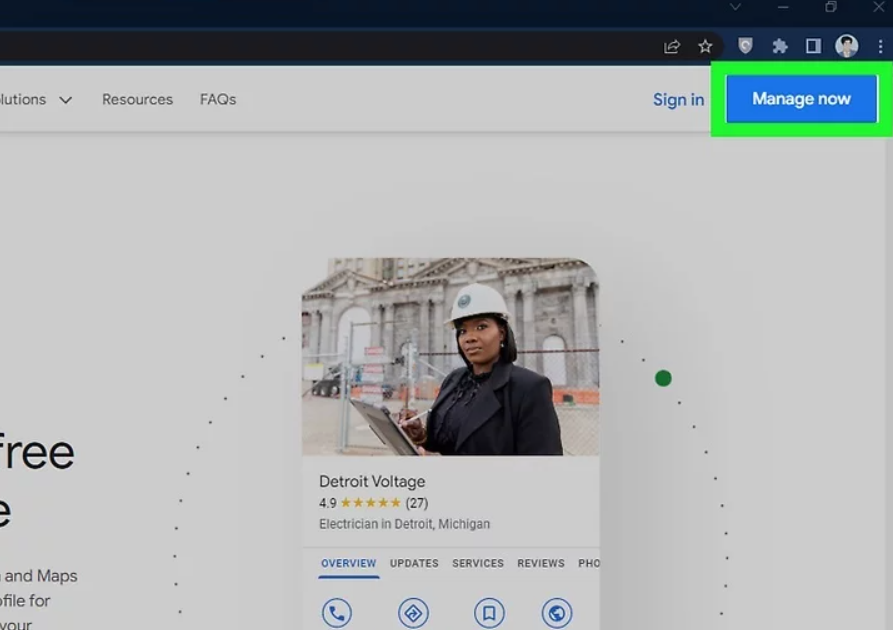The image size is (893, 630).
Task: Bookmark this page with the star icon
Action: (x=705, y=46)
